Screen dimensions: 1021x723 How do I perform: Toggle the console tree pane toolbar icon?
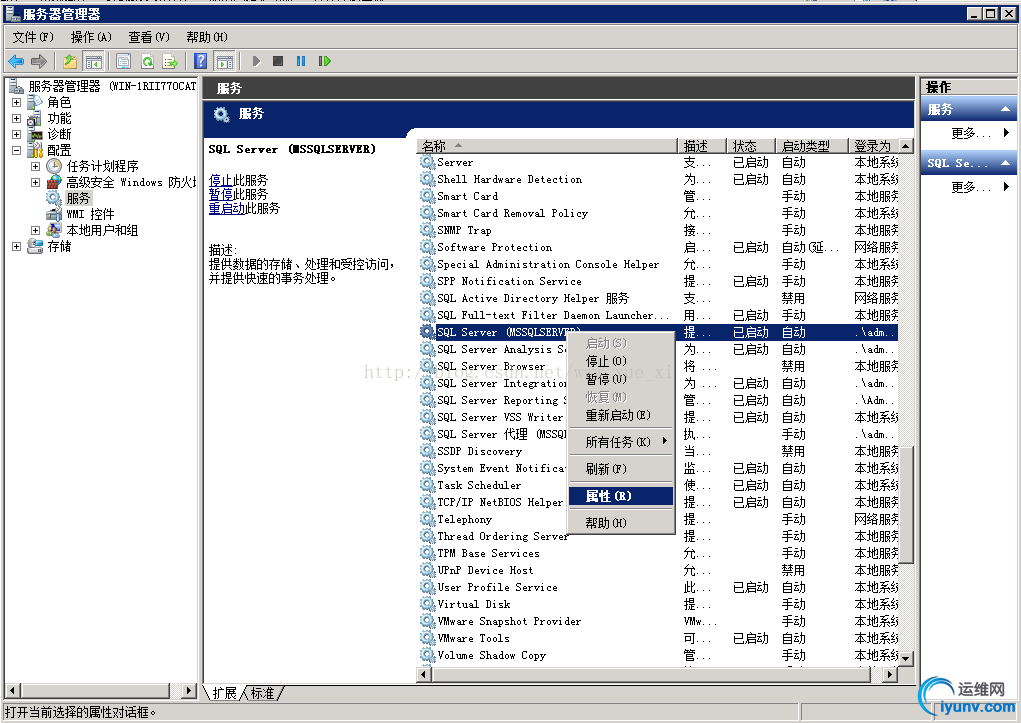(x=94, y=61)
